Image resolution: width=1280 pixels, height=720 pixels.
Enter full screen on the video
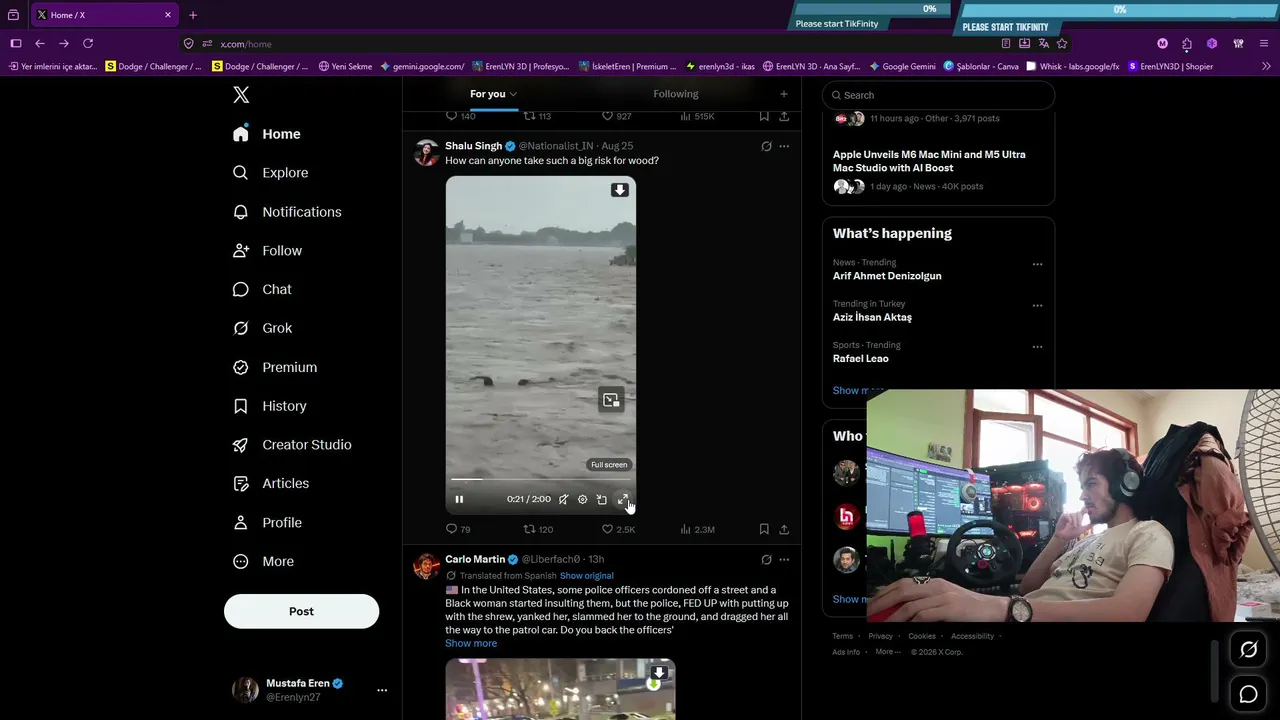(x=623, y=499)
